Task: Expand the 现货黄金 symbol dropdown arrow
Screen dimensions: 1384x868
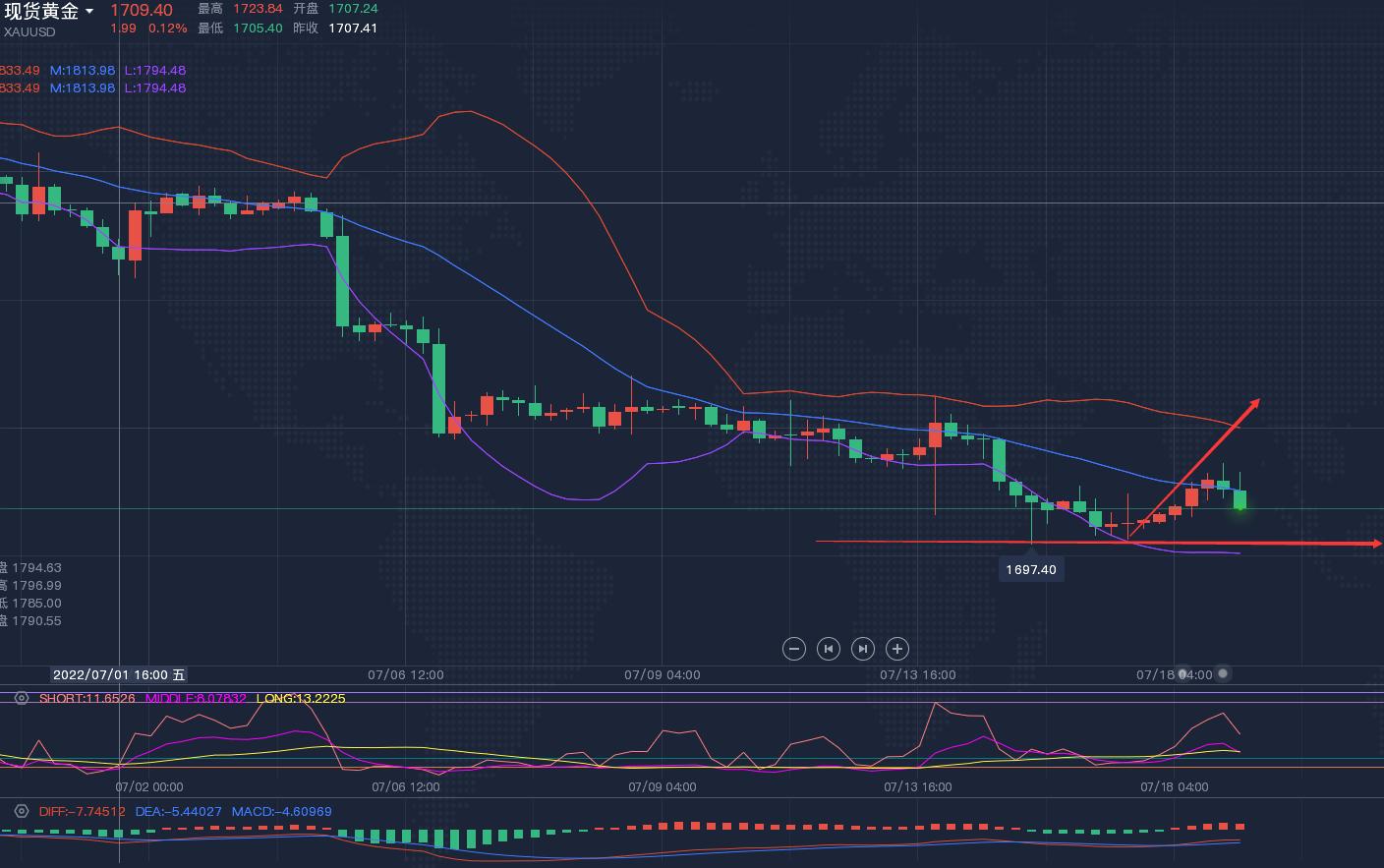Action: coord(89,12)
